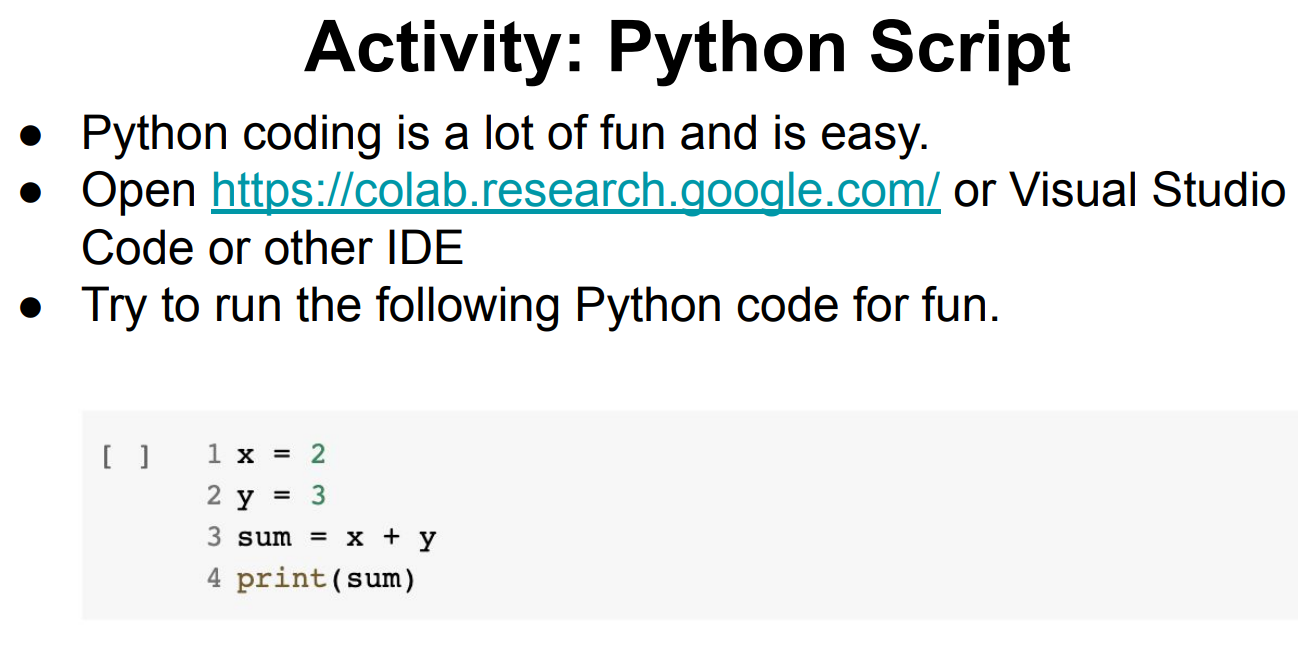Click the (sum) argument in the print call

[x=371, y=579]
